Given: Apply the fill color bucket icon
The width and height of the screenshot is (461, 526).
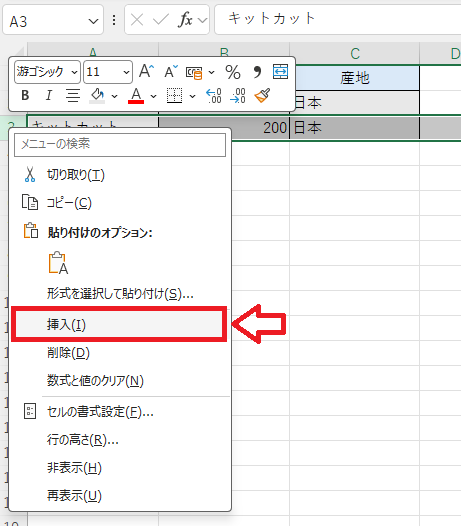Looking at the screenshot, I should 97,96.
